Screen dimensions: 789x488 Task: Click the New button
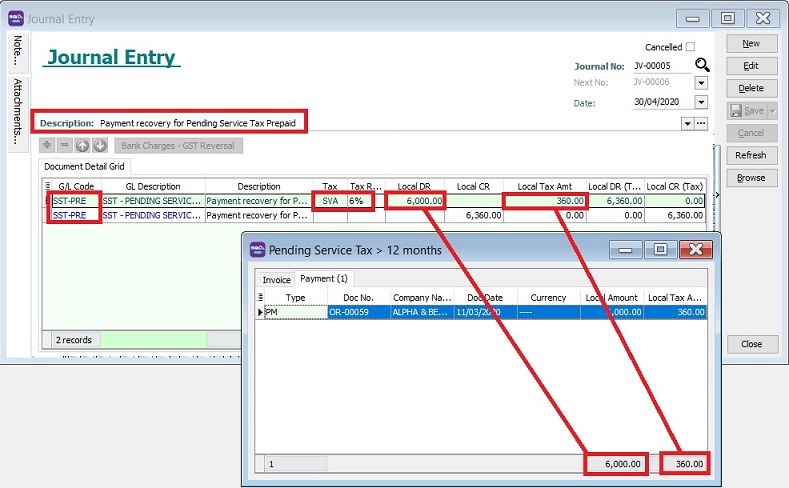coord(751,44)
